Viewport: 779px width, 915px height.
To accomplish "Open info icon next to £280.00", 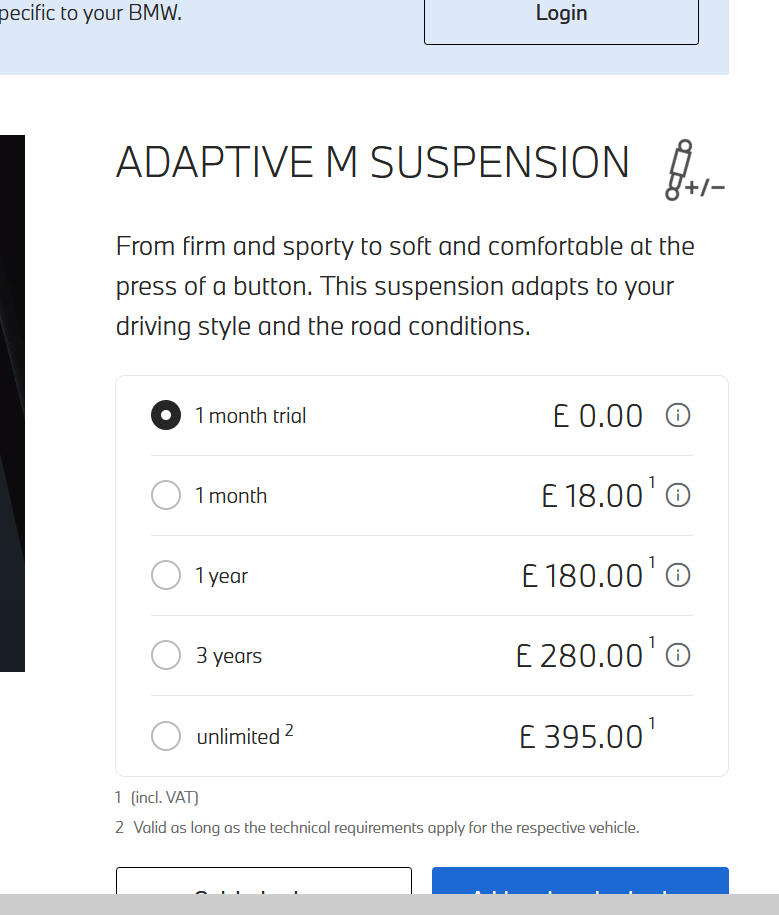I will (678, 655).
